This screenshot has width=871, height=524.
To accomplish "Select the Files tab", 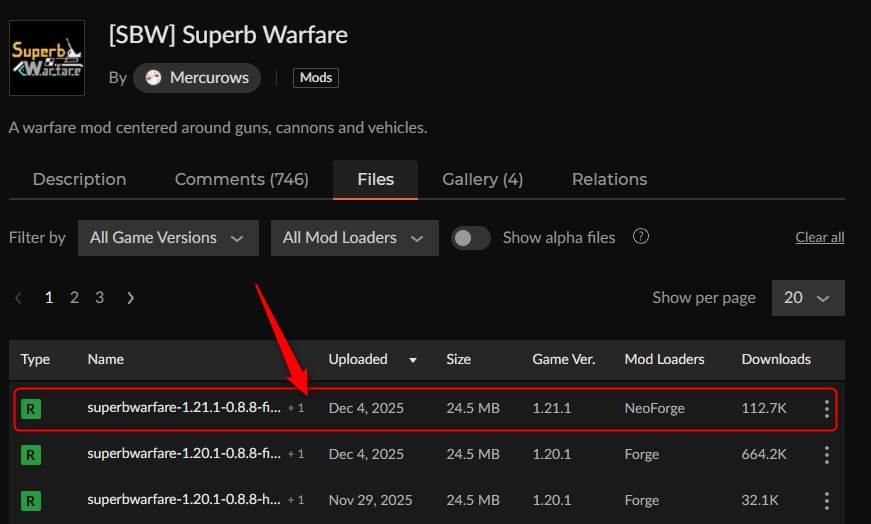I will (x=376, y=179).
